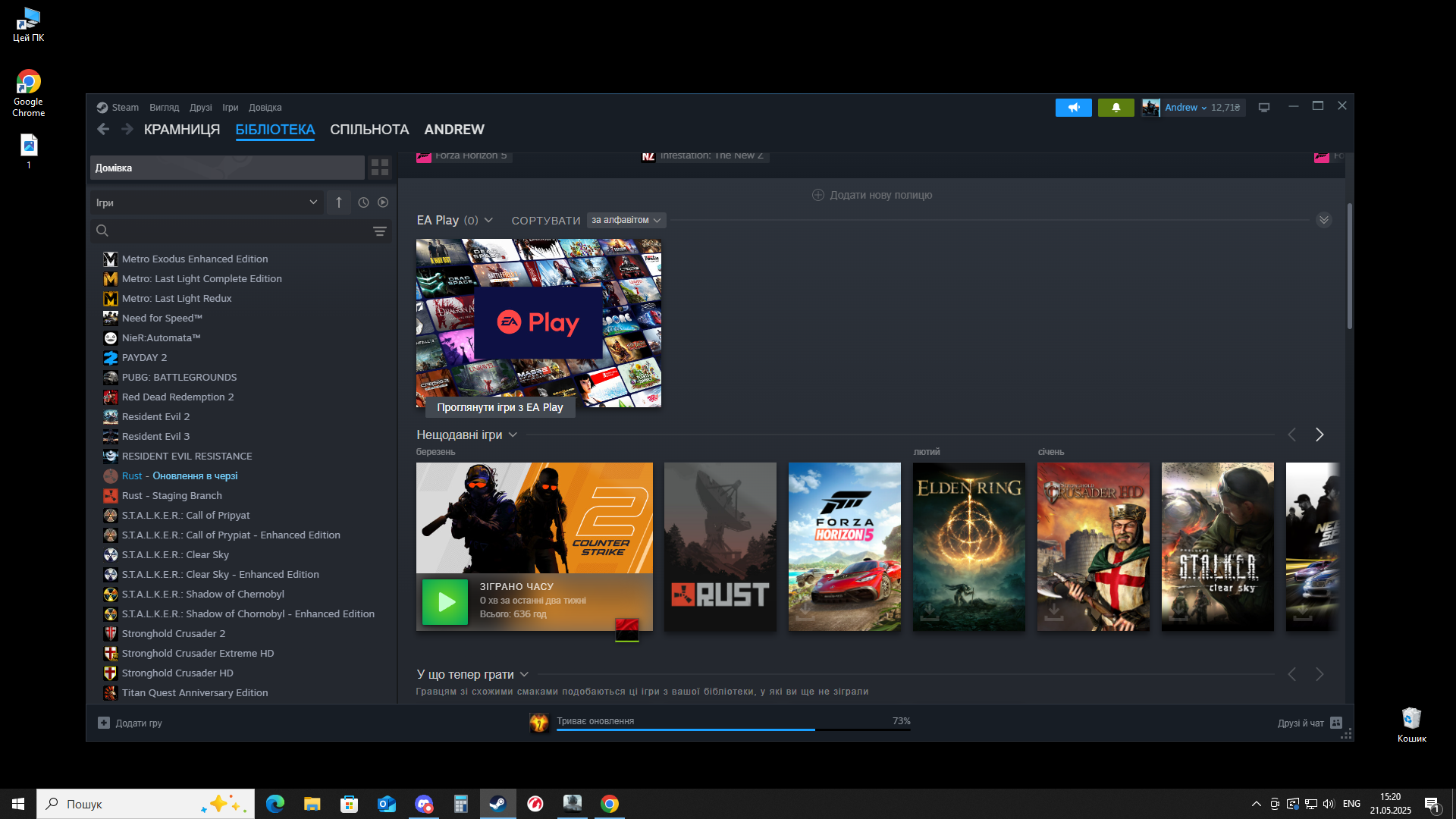Screen dimensions: 1456x819
Task: Open the ANDREW profile tab
Action: (454, 130)
